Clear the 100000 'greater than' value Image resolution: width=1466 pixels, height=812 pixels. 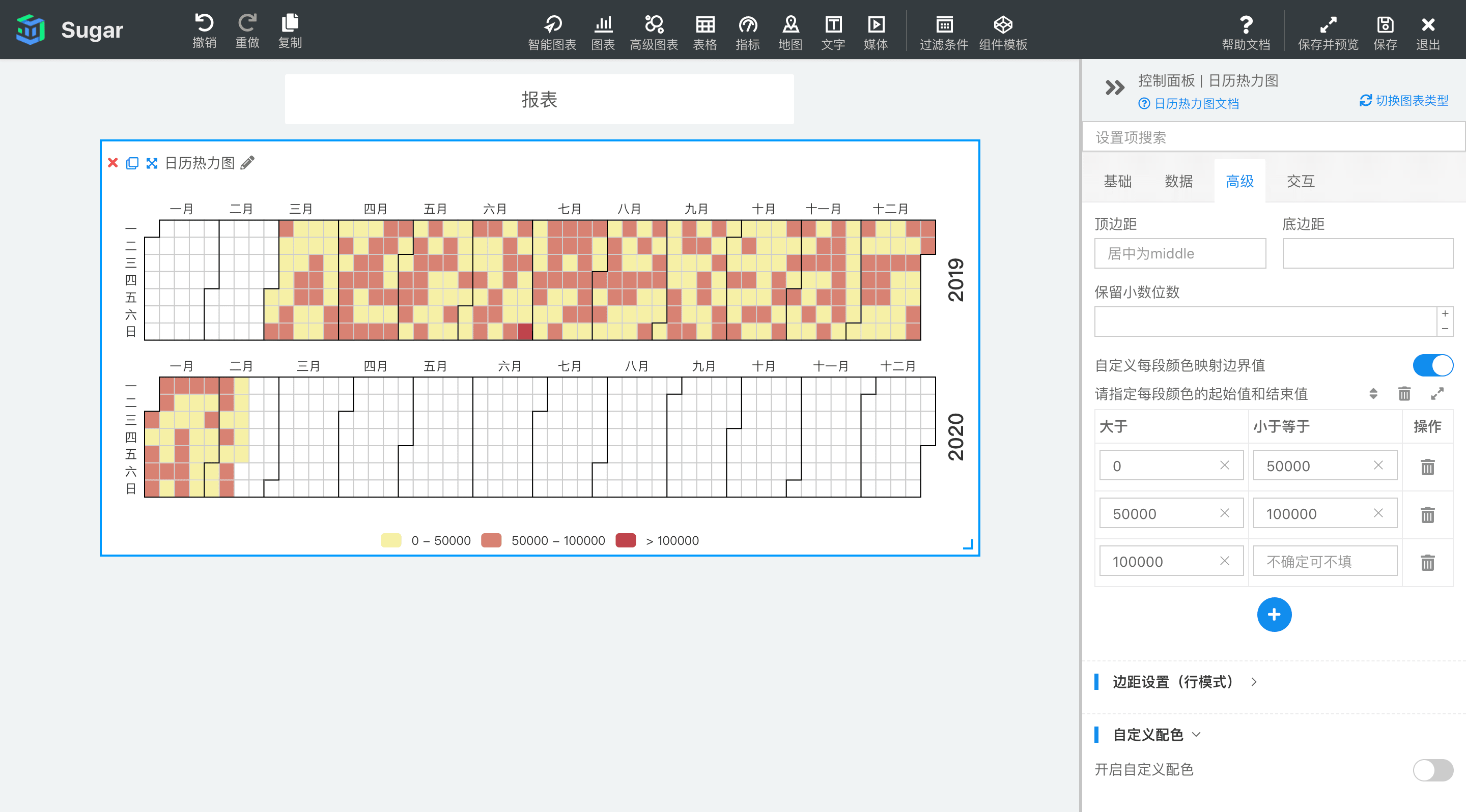[x=1224, y=561]
